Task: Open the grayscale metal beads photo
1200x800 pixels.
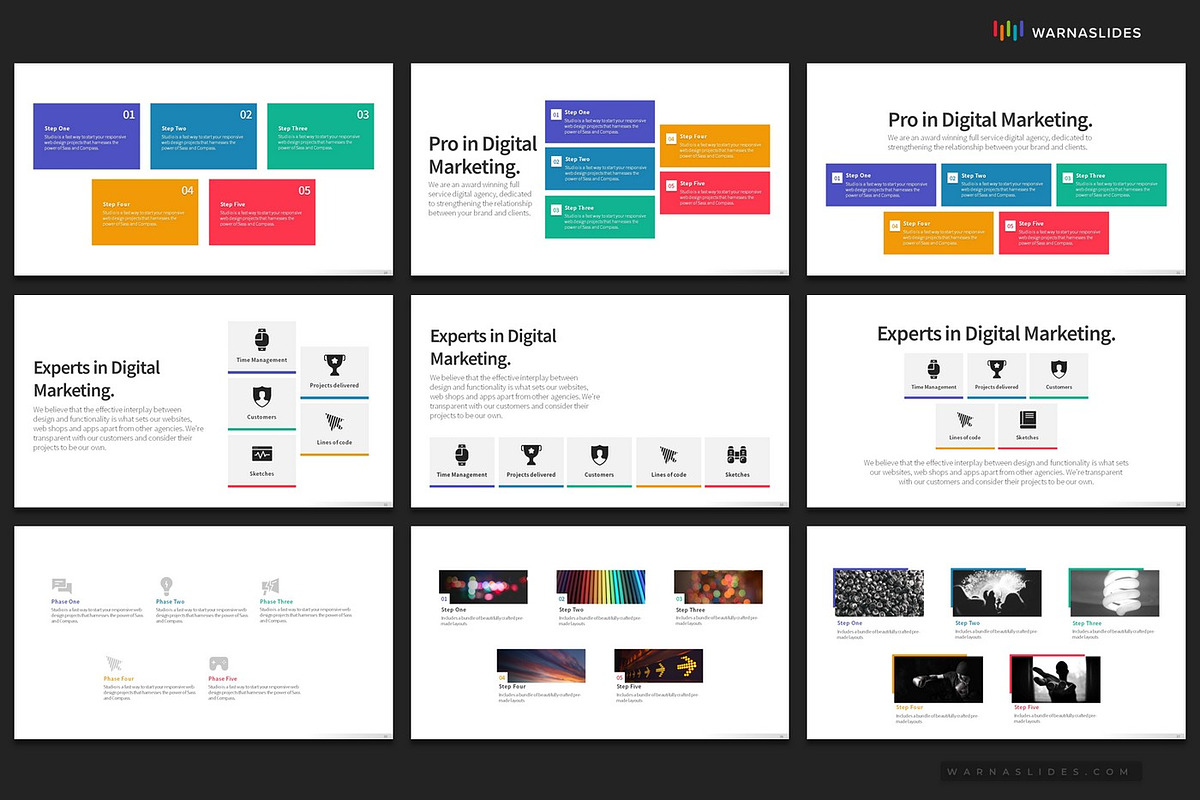Action: coord(880,592)
